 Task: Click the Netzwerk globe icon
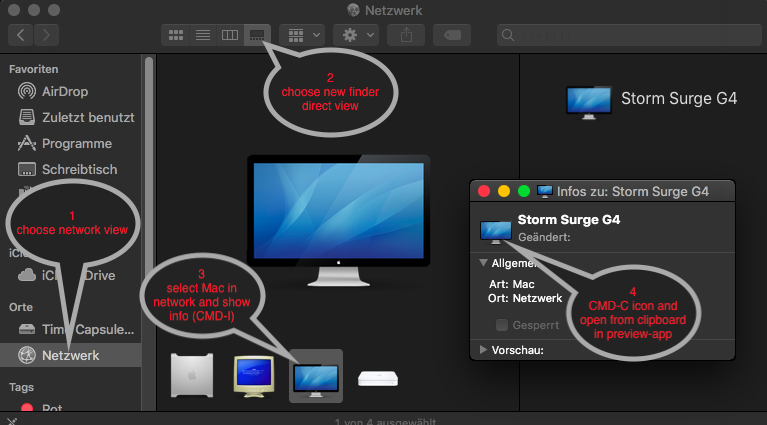pyautogui.click(x=27, y=355)
